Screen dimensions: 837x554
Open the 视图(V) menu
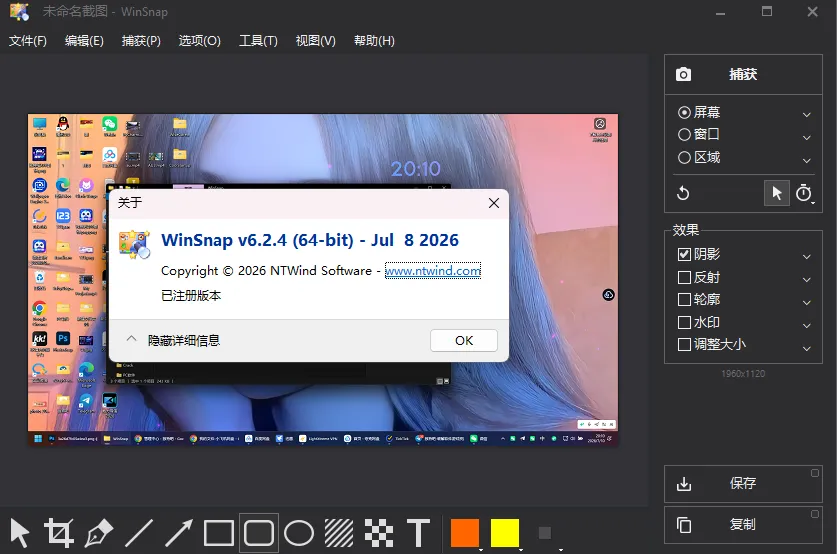pyautogui.click(x=315, y=41)
